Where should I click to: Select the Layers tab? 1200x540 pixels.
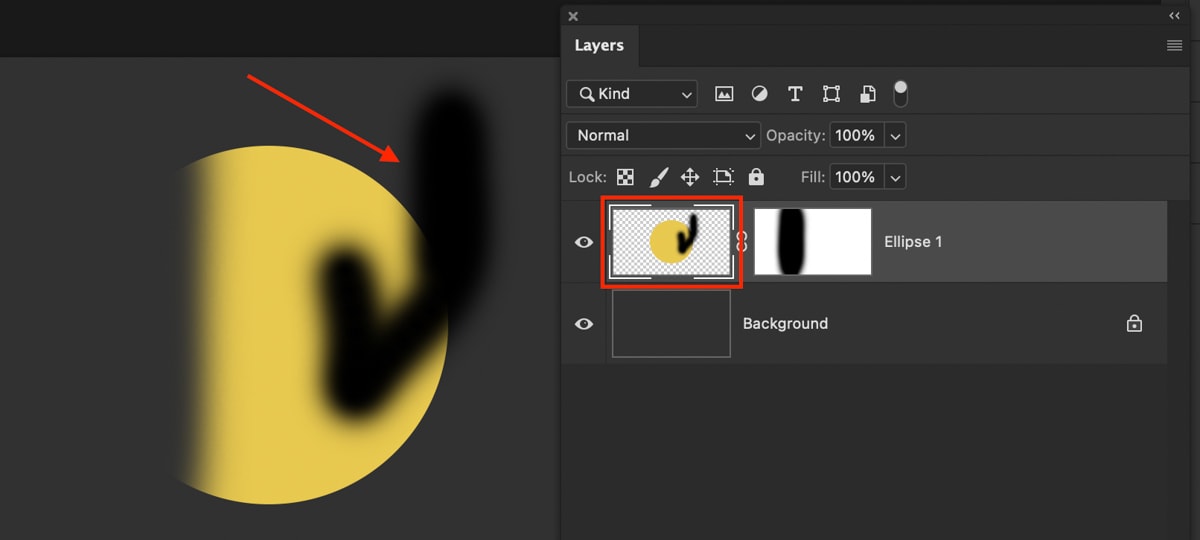click(x=599, y=45)
